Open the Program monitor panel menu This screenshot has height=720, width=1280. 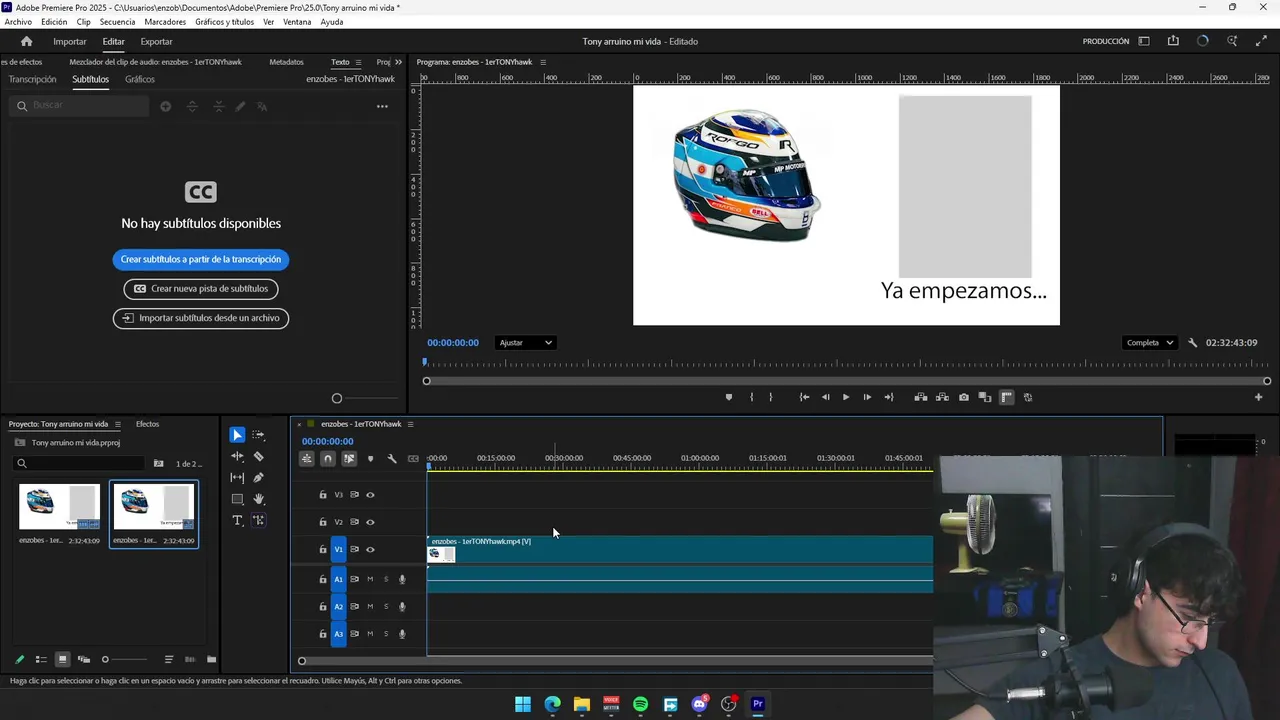coord(543,62)
